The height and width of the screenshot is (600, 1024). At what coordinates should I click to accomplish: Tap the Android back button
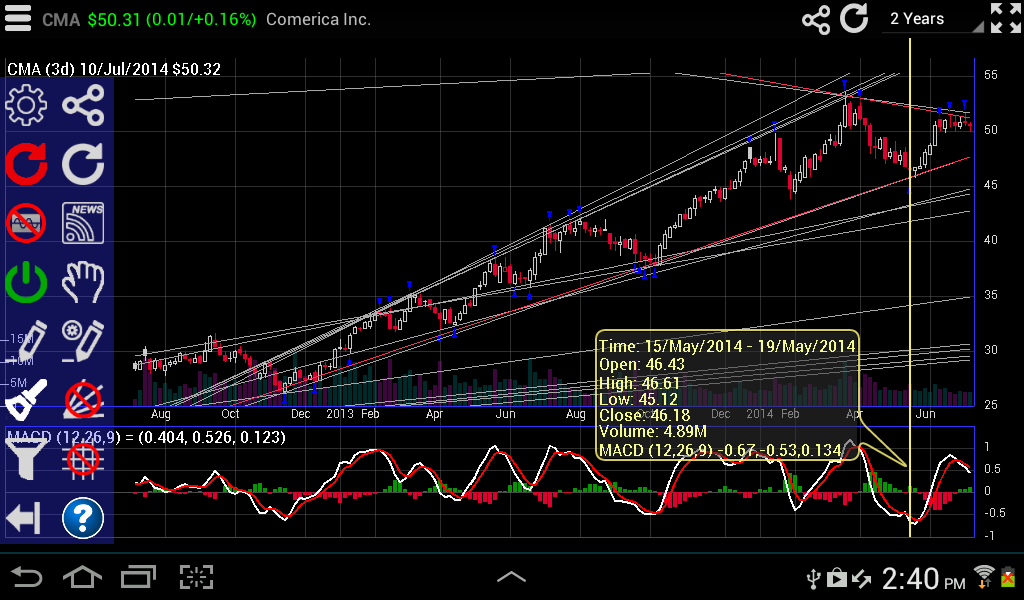tap(27, 577)
